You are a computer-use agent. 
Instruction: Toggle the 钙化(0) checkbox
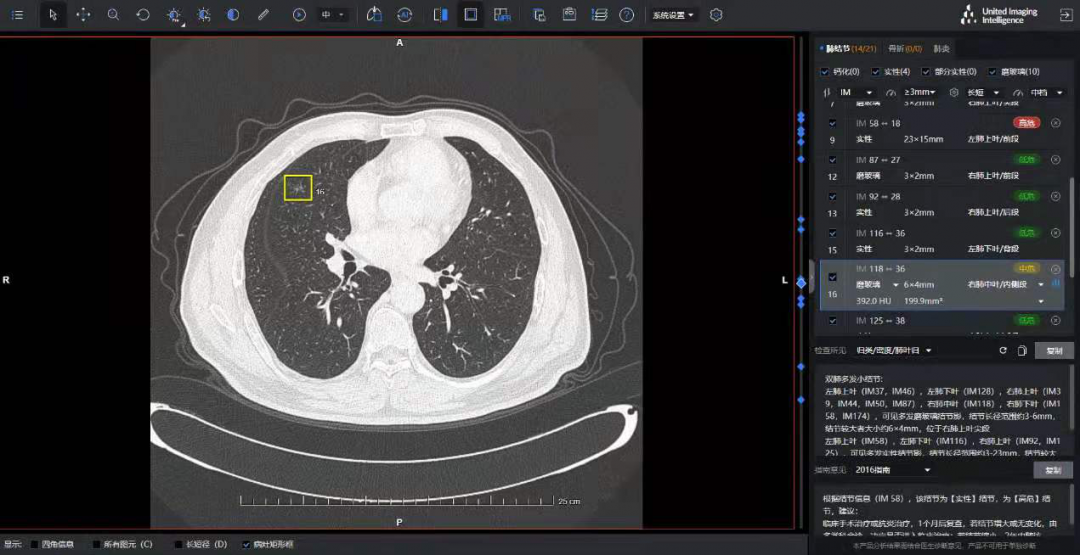(824, 72)
